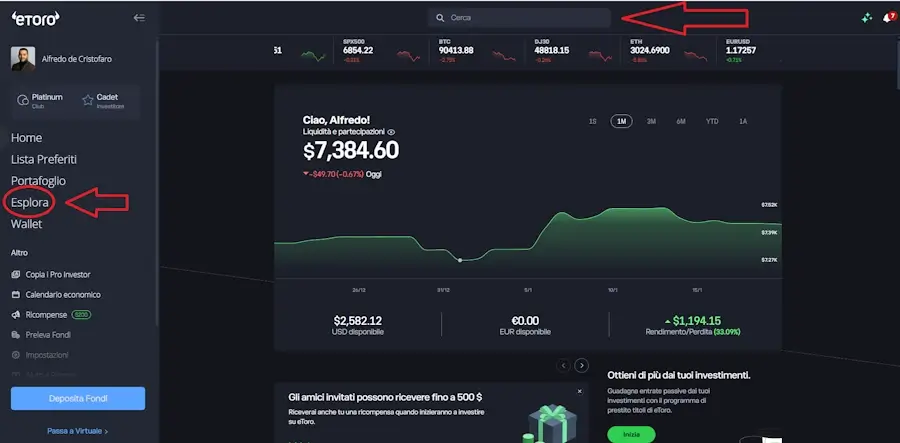Click the search magnifier icon

click(x=440, y=18)
